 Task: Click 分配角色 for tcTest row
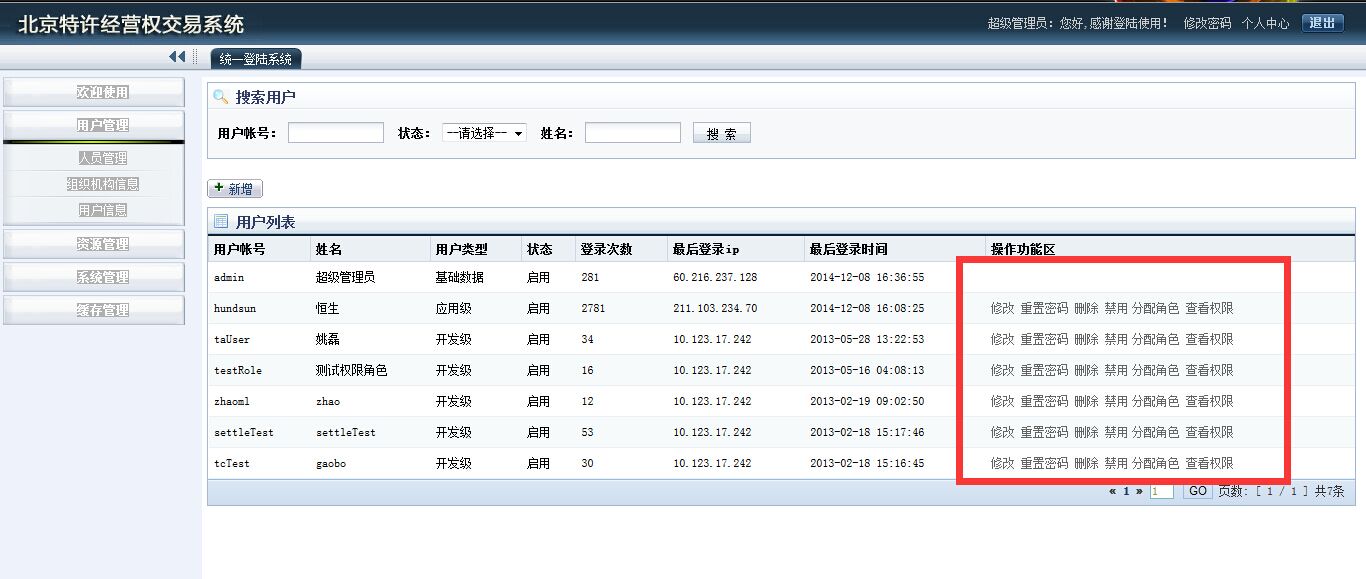[1155, 463]
